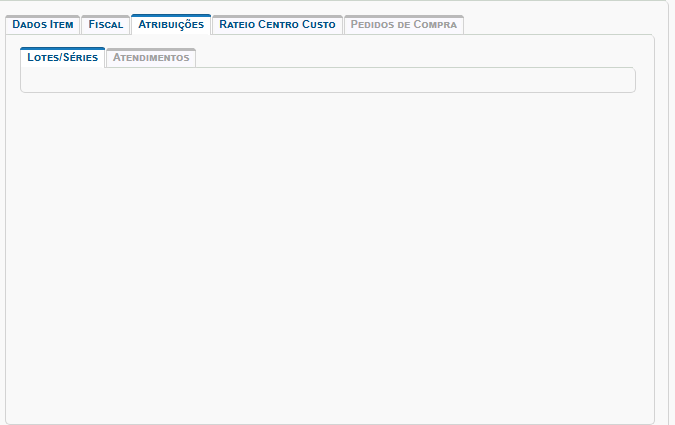Click the empty Lotes/Séries content box
675x425 pixels.
pos(327,80)
